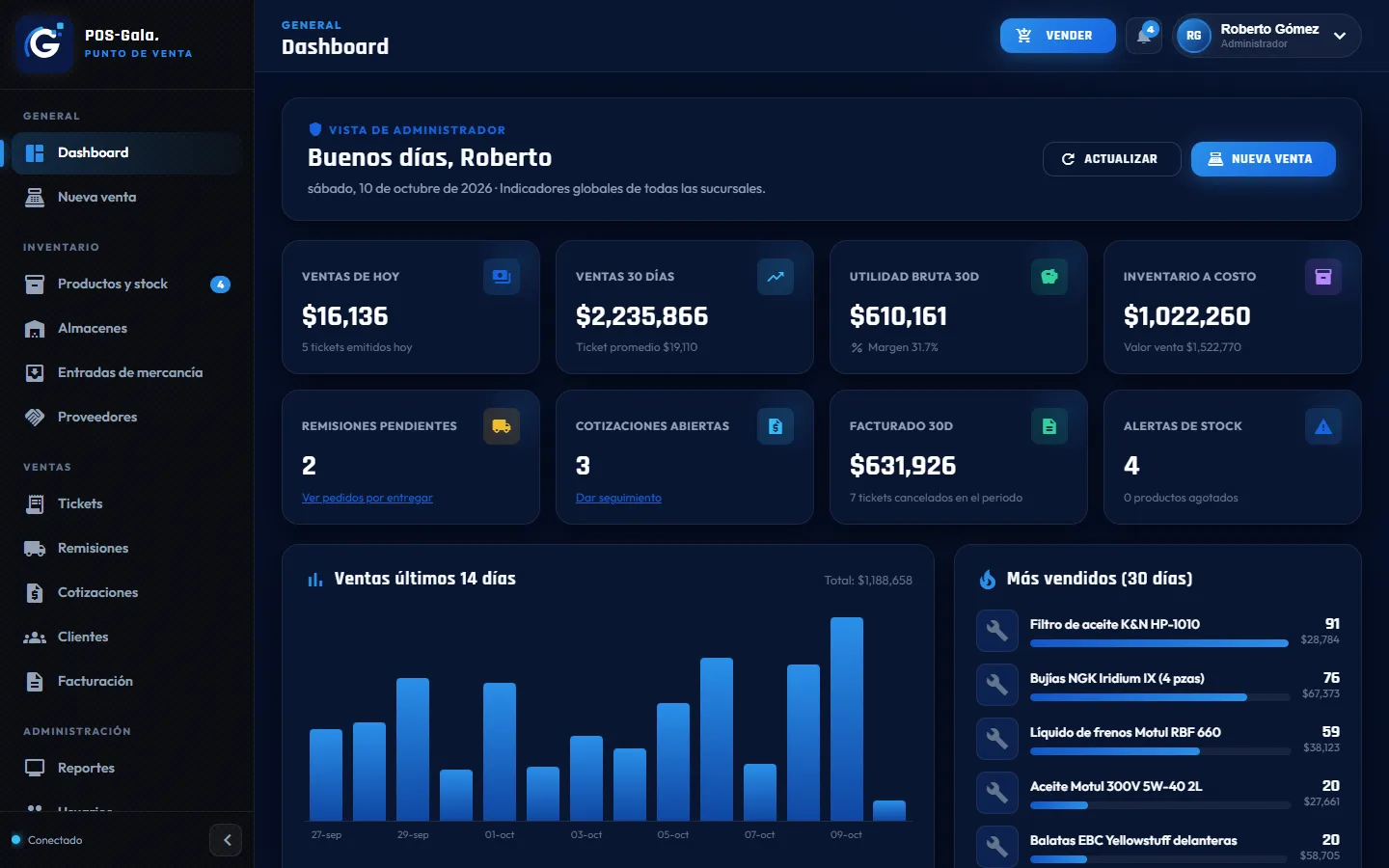Follow the Ver pedidos por entregar link

[x=368, y=498]
